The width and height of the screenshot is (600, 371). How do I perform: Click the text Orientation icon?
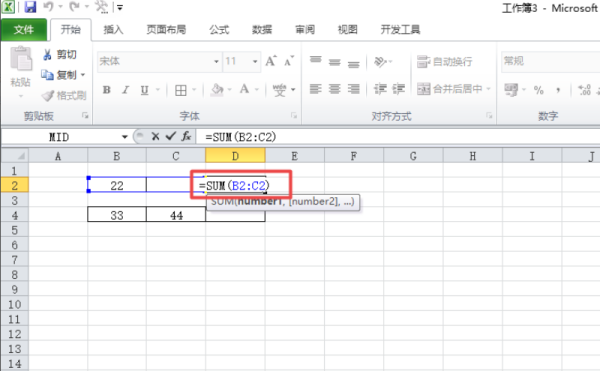click(x=381, y=61)
